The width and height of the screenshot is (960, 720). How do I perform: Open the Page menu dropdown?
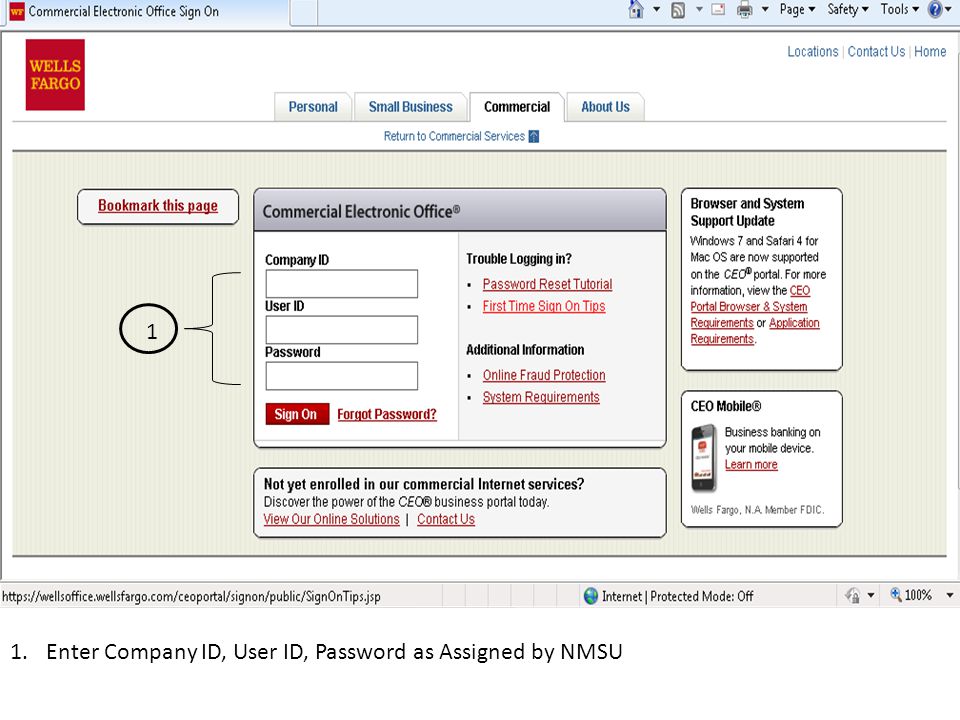(x=797, y=9)
